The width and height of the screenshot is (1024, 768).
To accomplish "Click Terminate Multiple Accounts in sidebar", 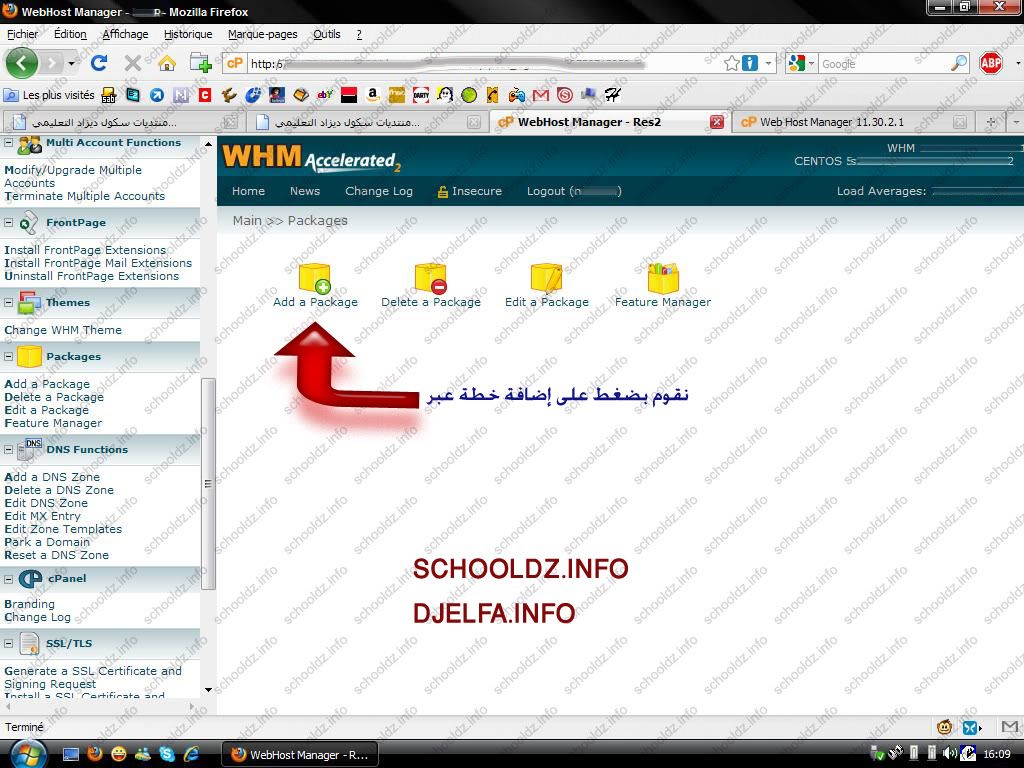I will pyautogui.click(x=85, y=196).
